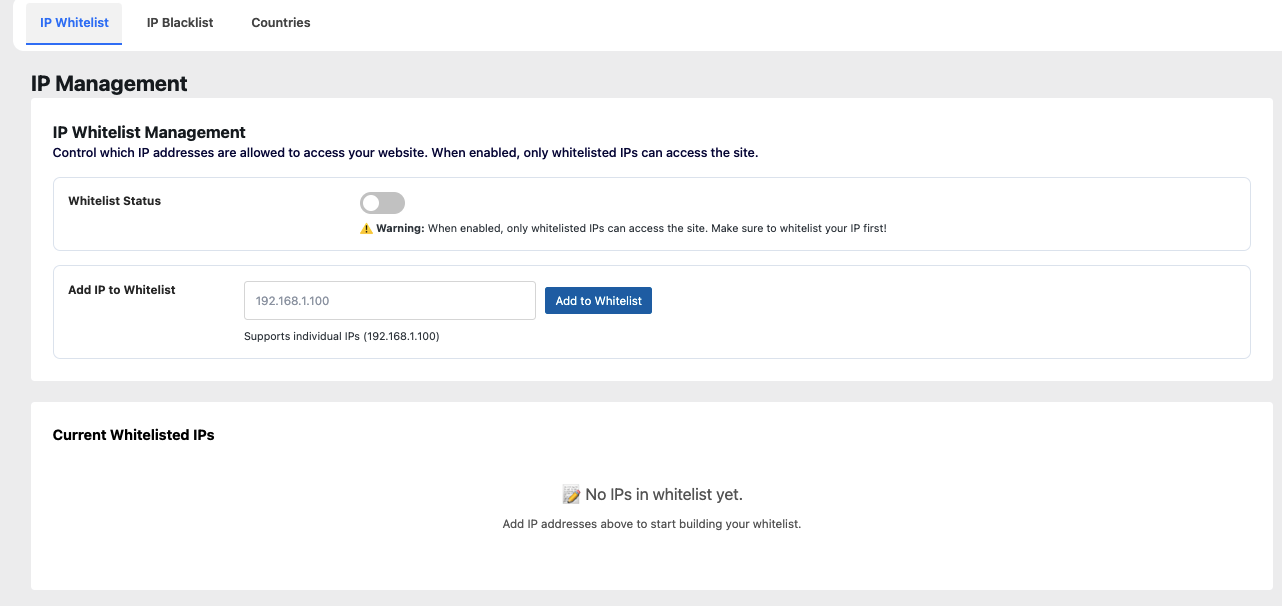Click the Supports individual IPs hint text

coord(342,337)
